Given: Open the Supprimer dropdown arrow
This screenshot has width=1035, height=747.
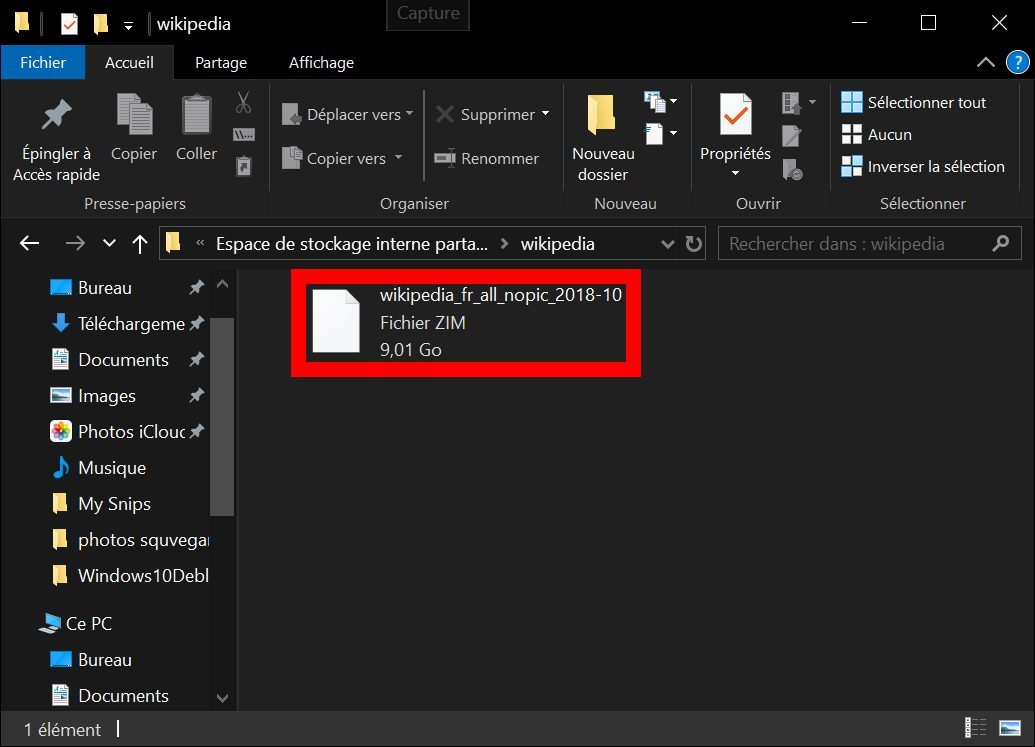Looking at the screenshot, I should 545,114.
